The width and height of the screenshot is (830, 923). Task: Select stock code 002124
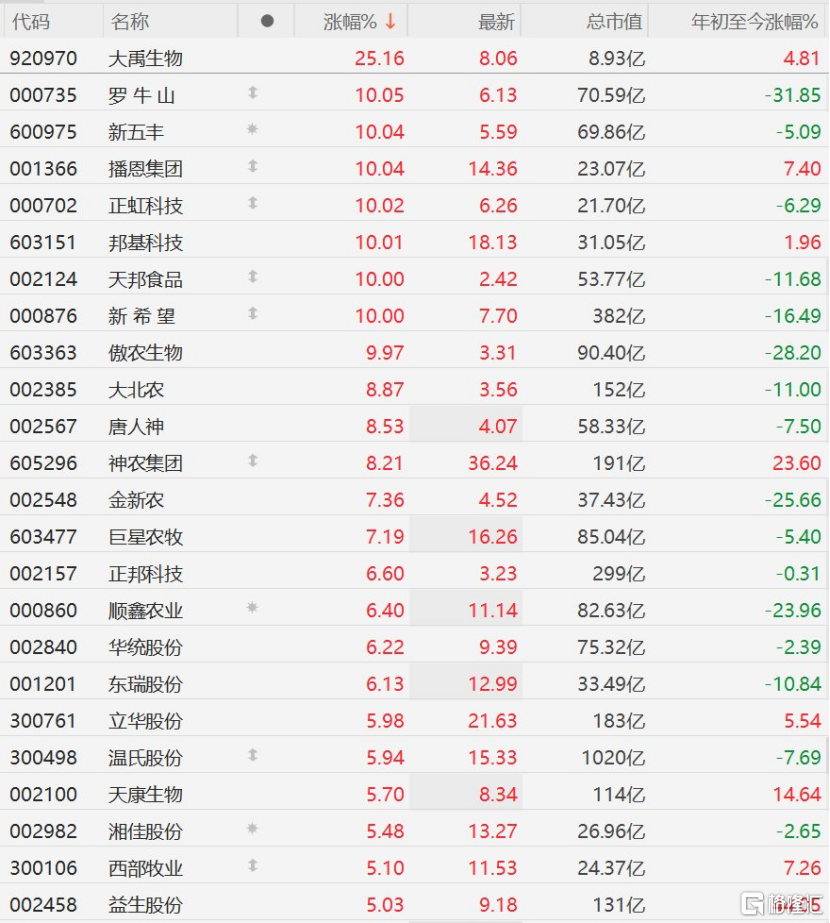click(43, 279)
